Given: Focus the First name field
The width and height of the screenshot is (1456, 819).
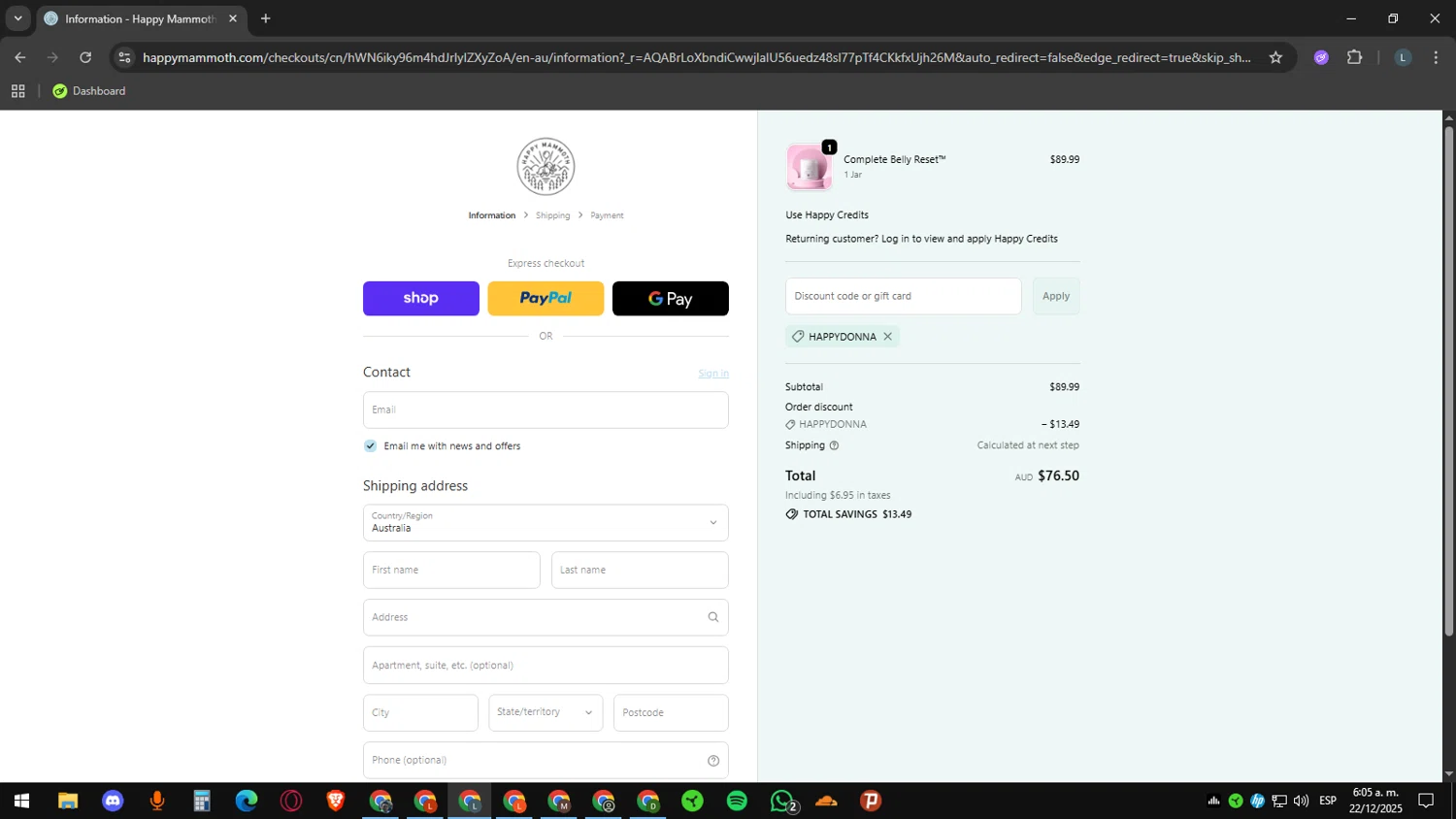Looking at the screenshot, I should pyautogui.click(x=451, y=571).
